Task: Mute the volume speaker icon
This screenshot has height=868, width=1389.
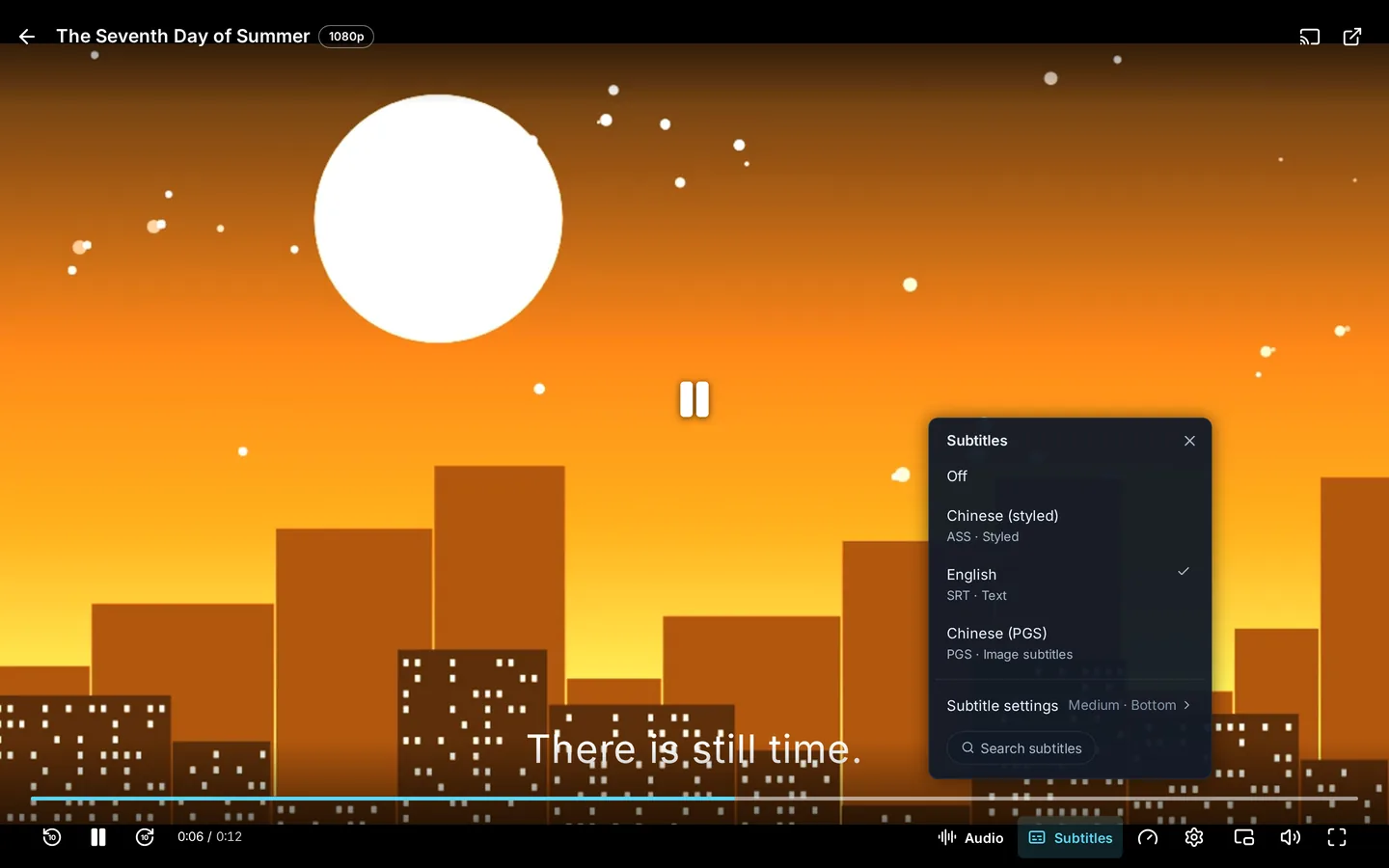Action: [x=1291, y=838]
